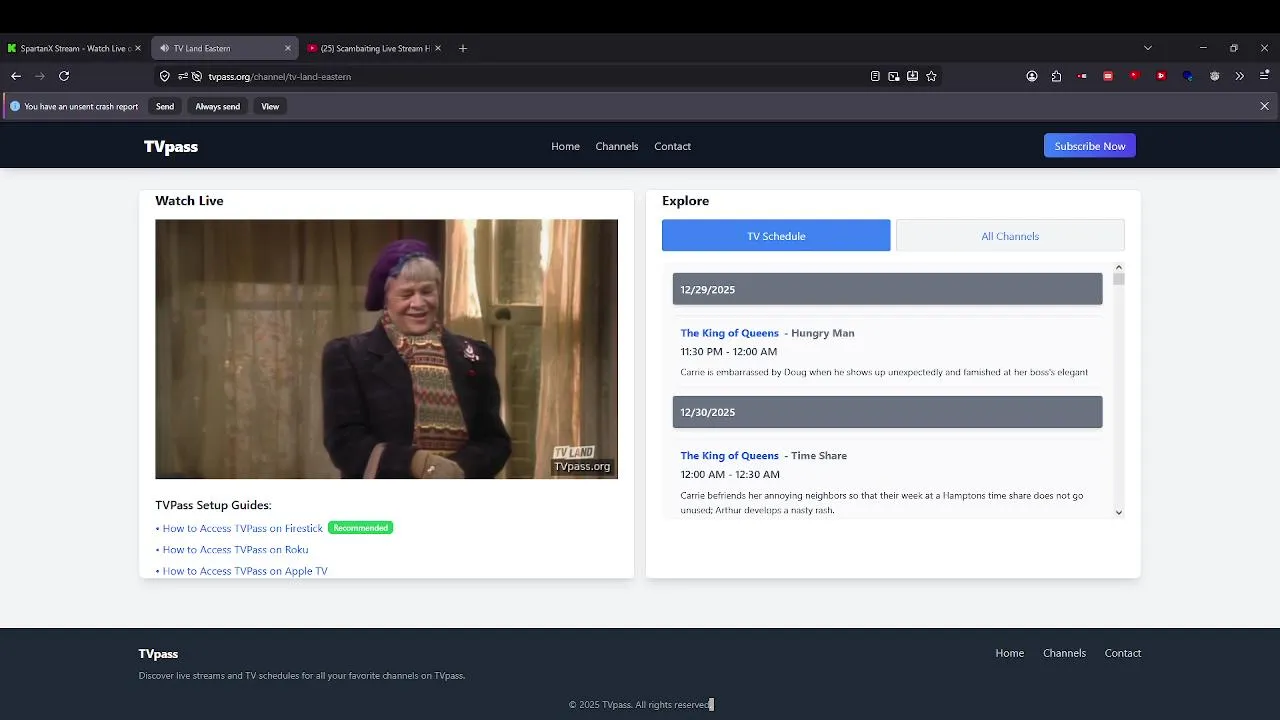The height and width of the screenshot is (720, 1280).
Task: Click the install/save page icon in address bar
Action: [x=913, y=76]
